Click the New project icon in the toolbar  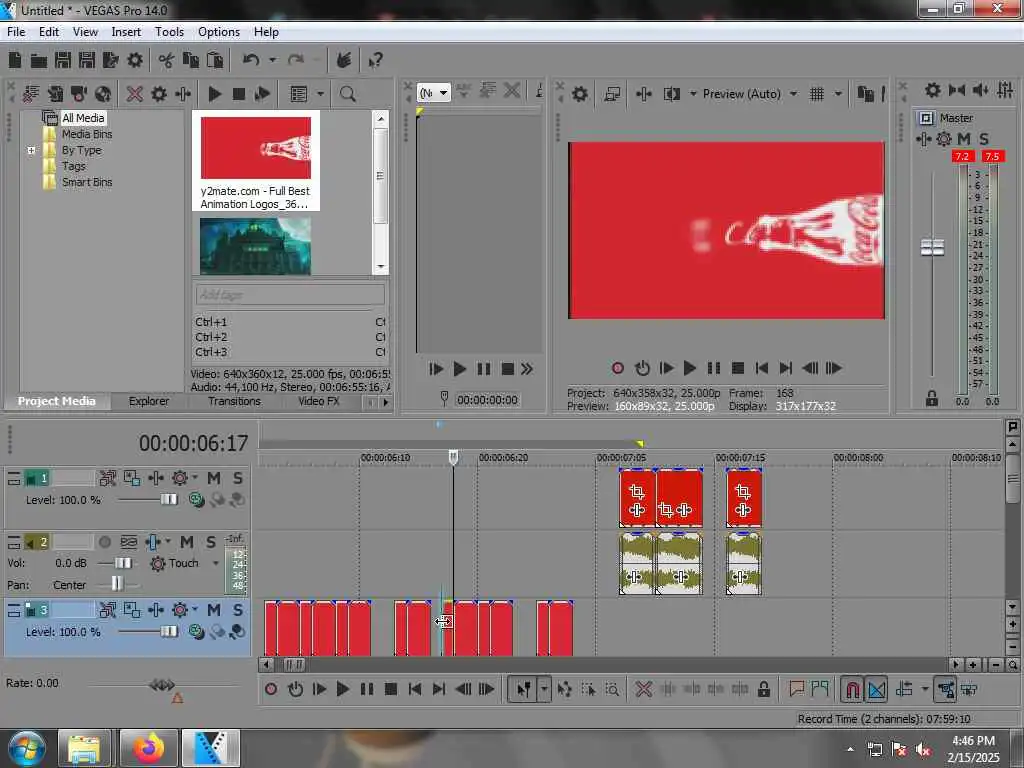15,61
